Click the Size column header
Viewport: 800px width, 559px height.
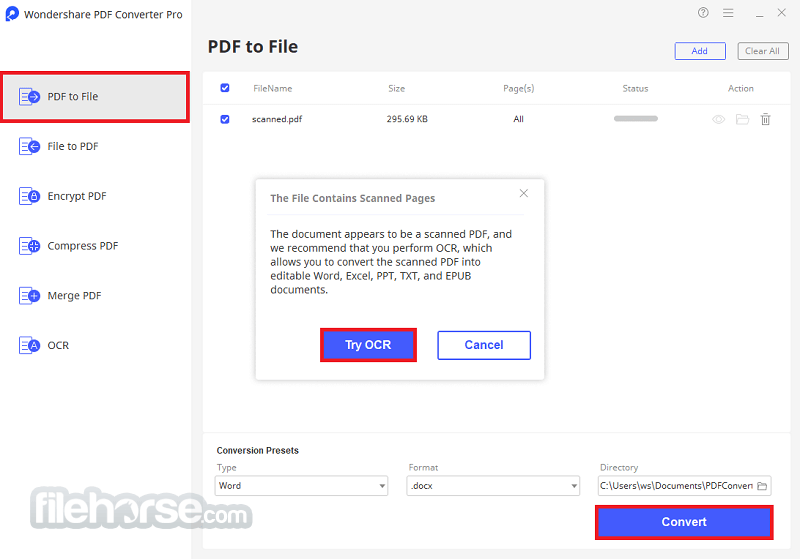(396, 89)
